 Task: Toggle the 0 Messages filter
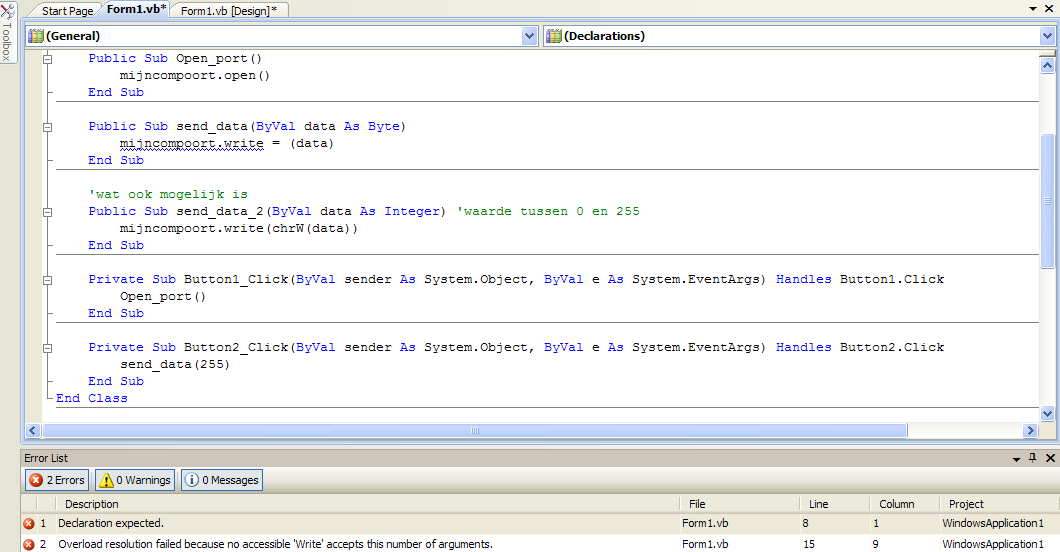coord(222,480)
